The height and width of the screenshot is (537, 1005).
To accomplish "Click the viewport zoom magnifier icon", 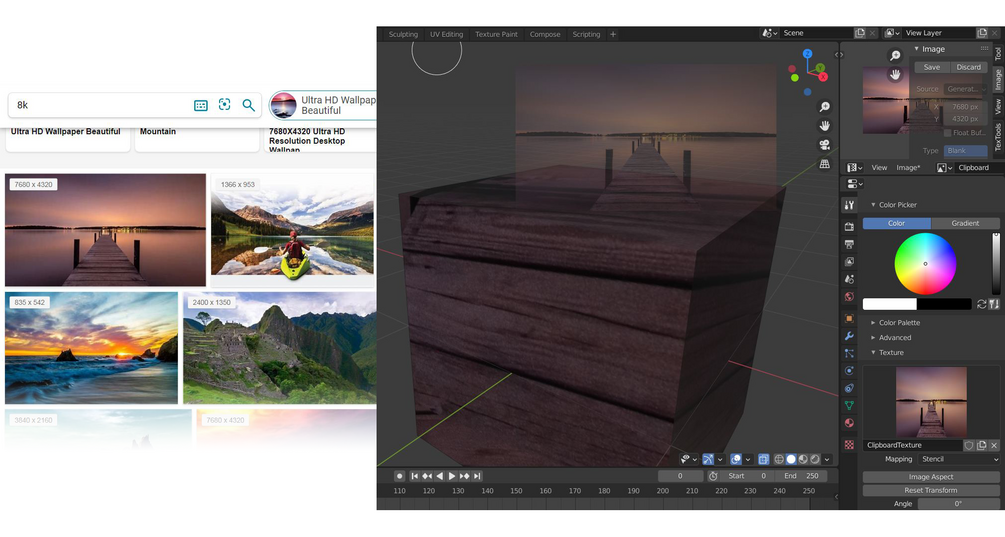I will 825,107.
